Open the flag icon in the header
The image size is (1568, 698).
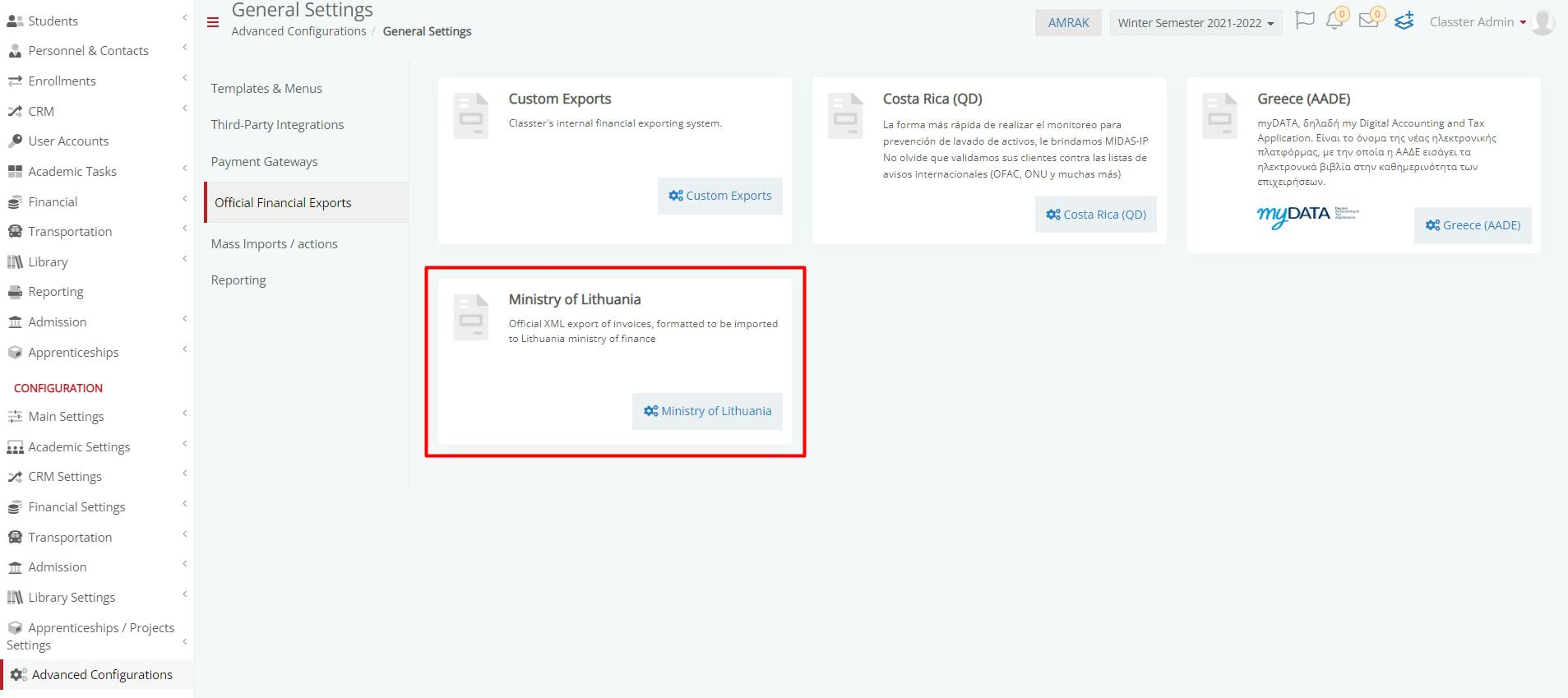click(x=1304, y=21)
